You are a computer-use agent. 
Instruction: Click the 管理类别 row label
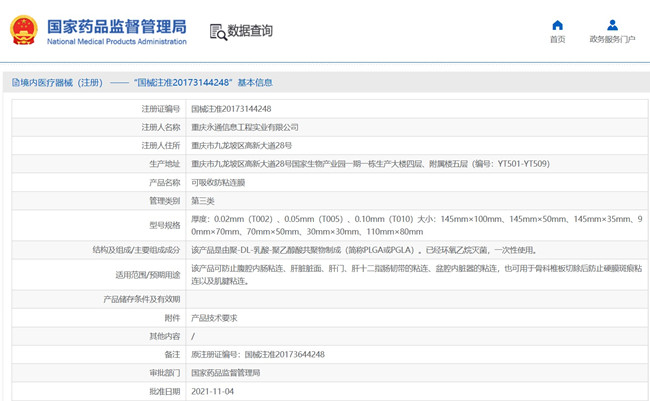165,201
